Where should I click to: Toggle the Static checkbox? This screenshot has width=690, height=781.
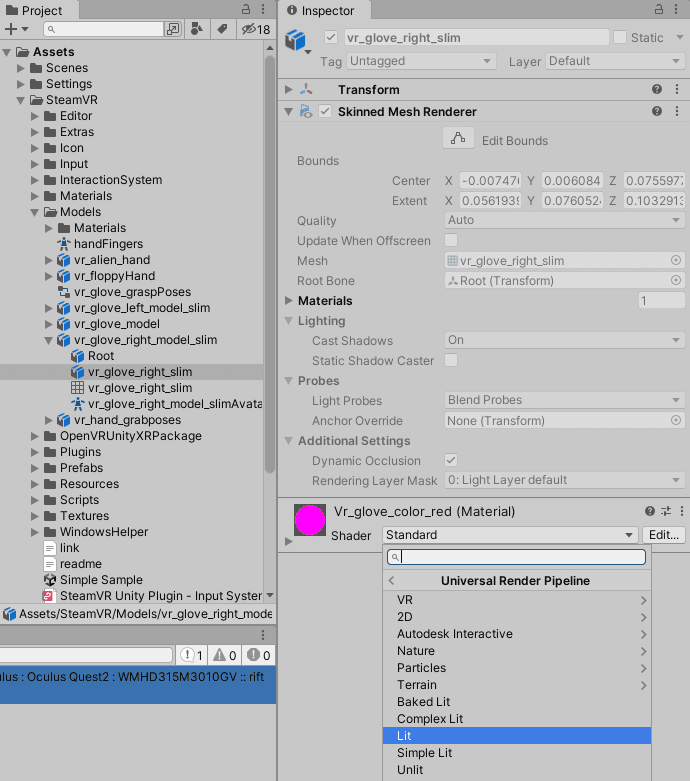pyautogui.click(x=620, y=37)
